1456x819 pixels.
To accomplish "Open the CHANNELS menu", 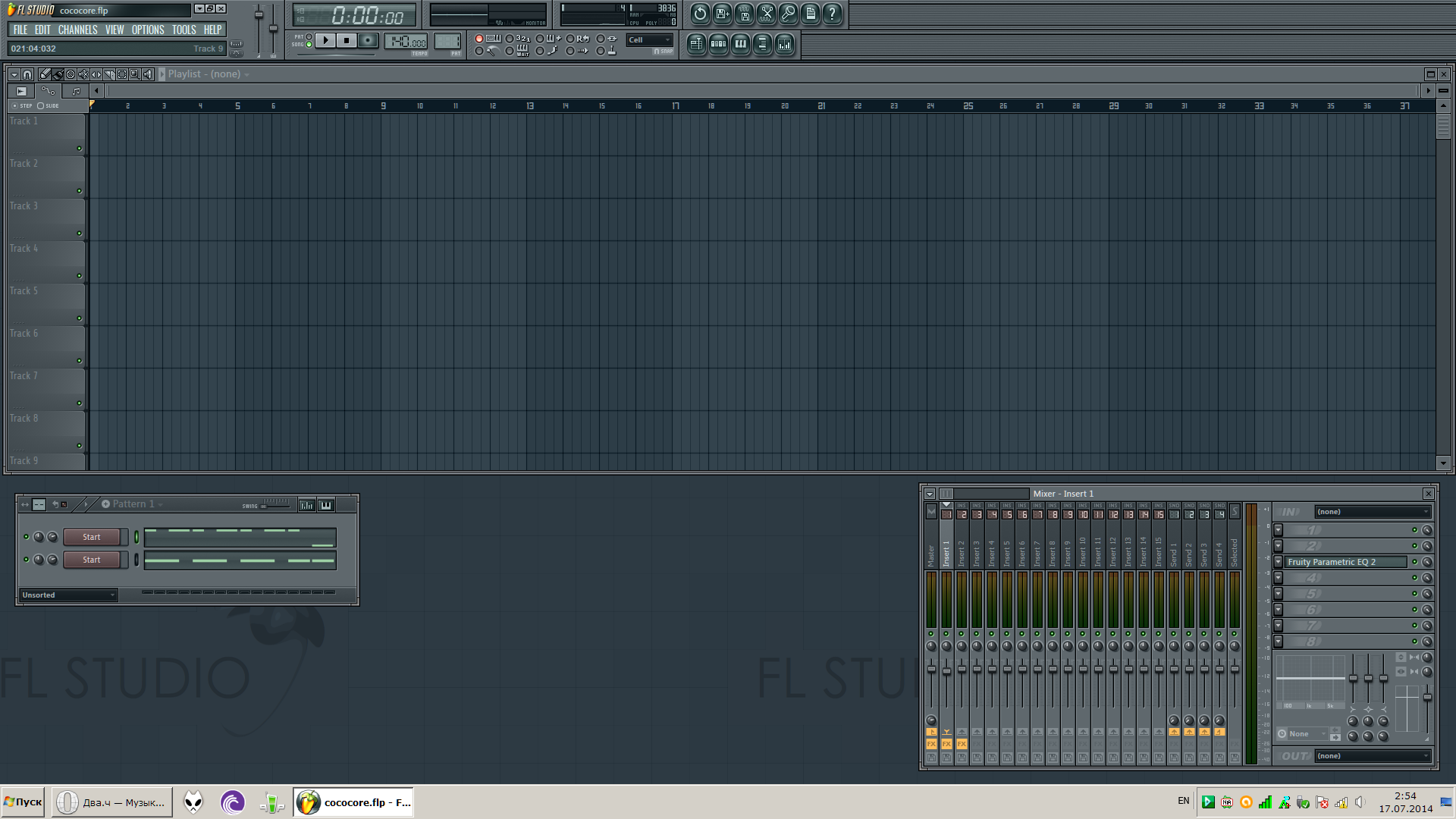I will click(78, 30).
